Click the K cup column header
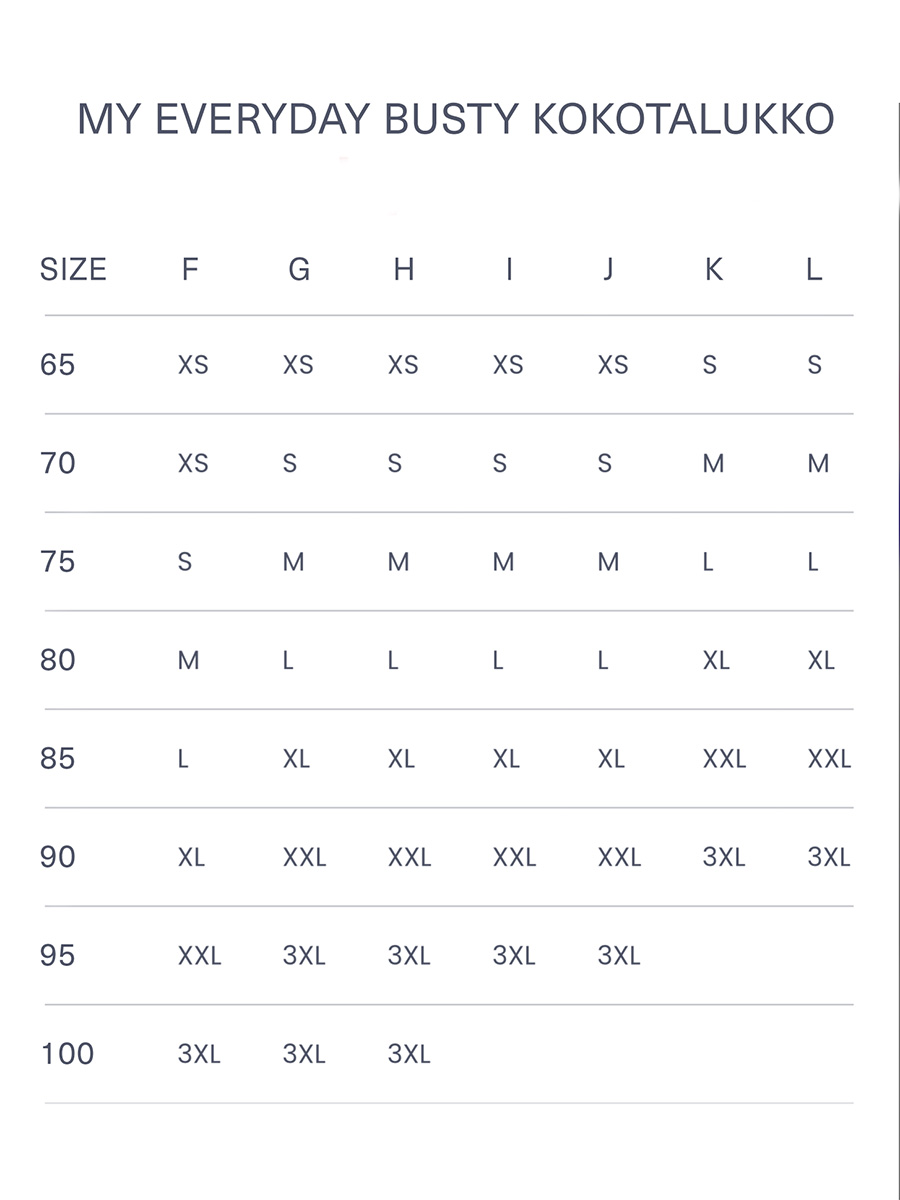Screen dimensions: 900x1200 pos(713,270)
